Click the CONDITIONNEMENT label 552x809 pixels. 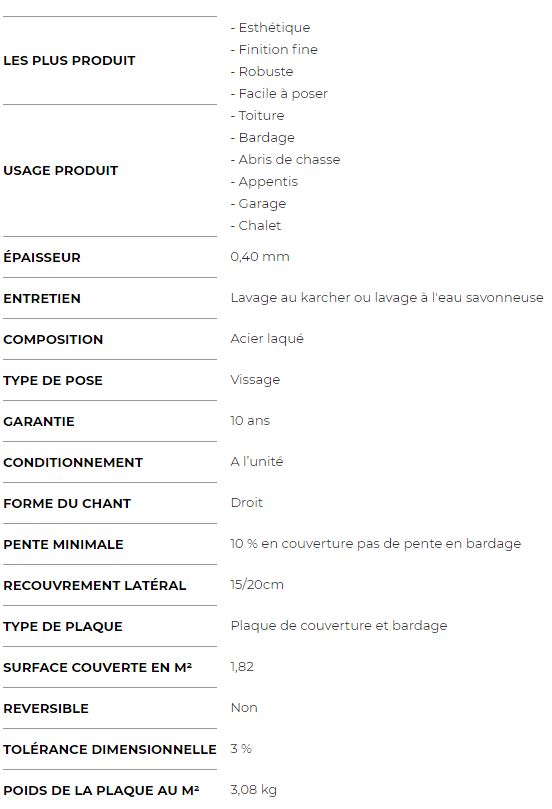click(x=73, y=462)
